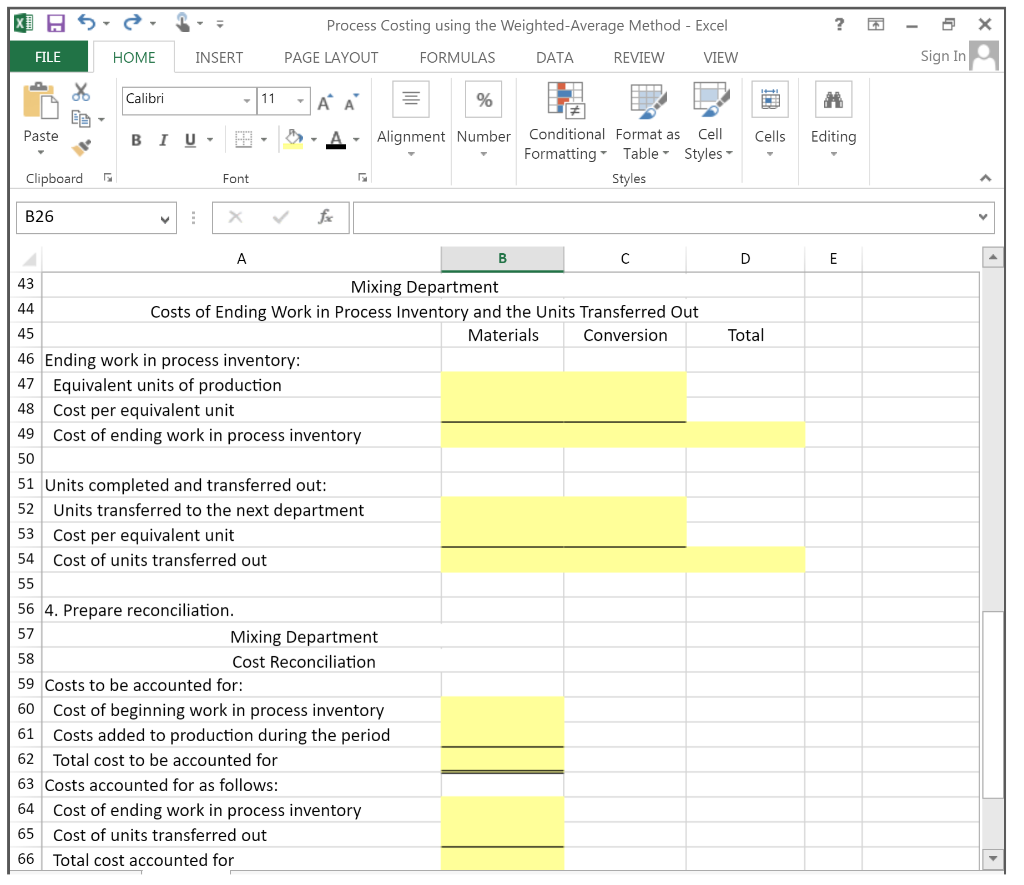Apply borders using the Borders icon
The width and height of the screenshot is (1024, 885).
(x=244, y=139)
